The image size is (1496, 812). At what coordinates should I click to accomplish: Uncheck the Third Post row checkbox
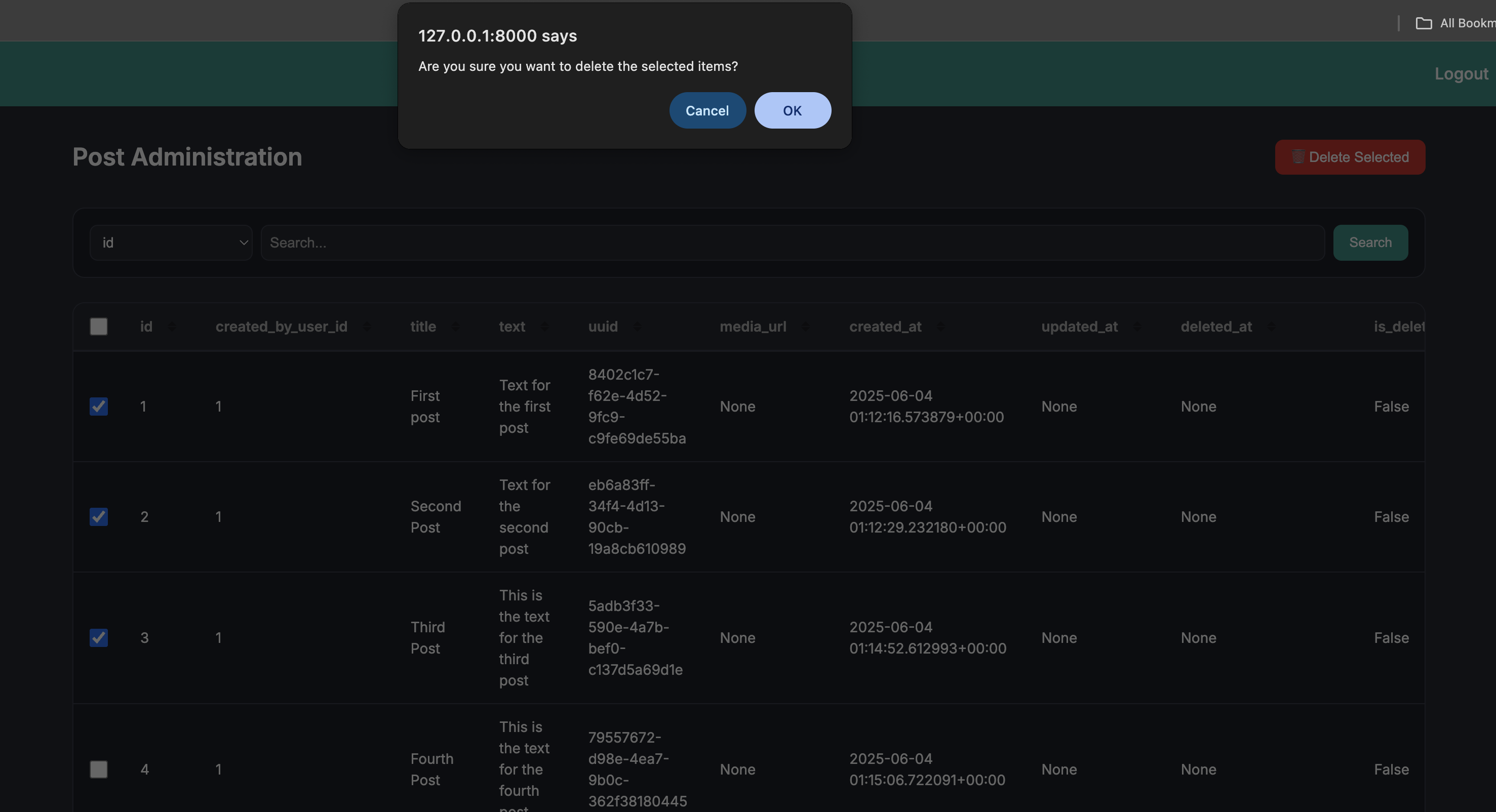(x=99, y=638)
